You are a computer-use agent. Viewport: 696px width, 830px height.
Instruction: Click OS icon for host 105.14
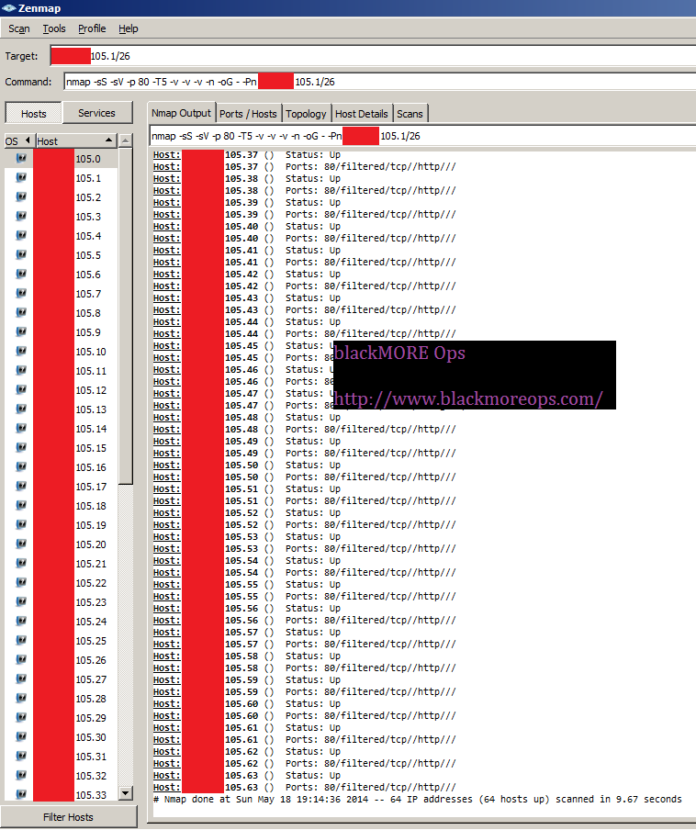click(21, 428)
